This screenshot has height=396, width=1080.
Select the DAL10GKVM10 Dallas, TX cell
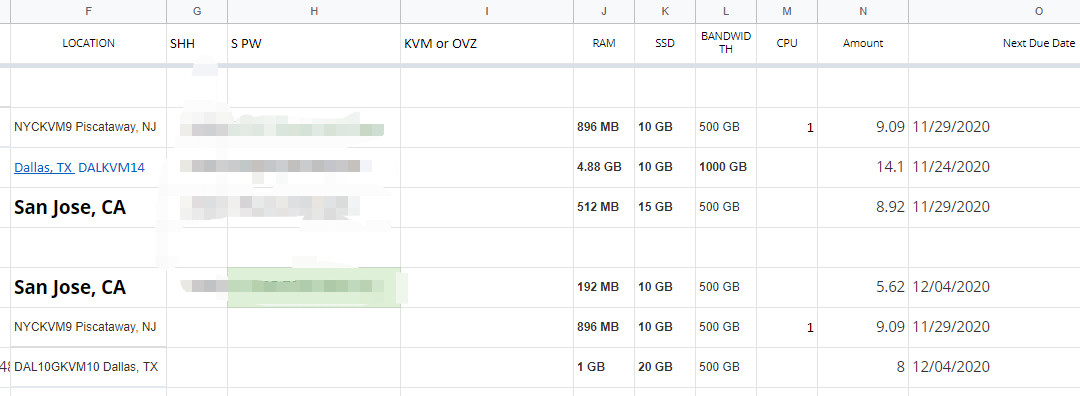tap(88, 367)
